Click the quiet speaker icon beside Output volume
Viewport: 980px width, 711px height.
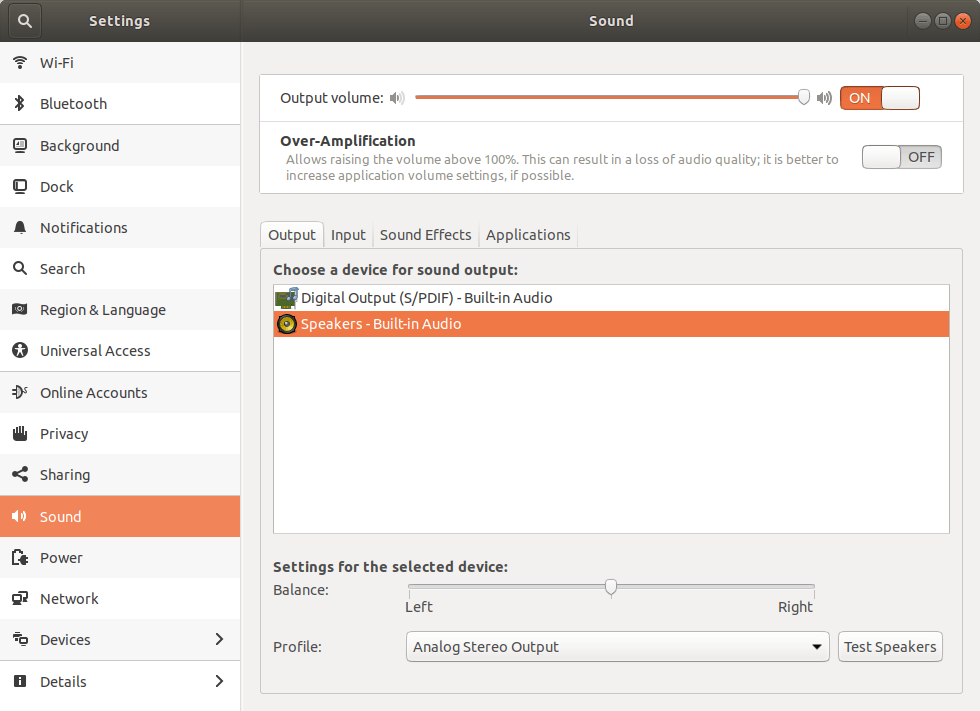click(x=397, y=97)
